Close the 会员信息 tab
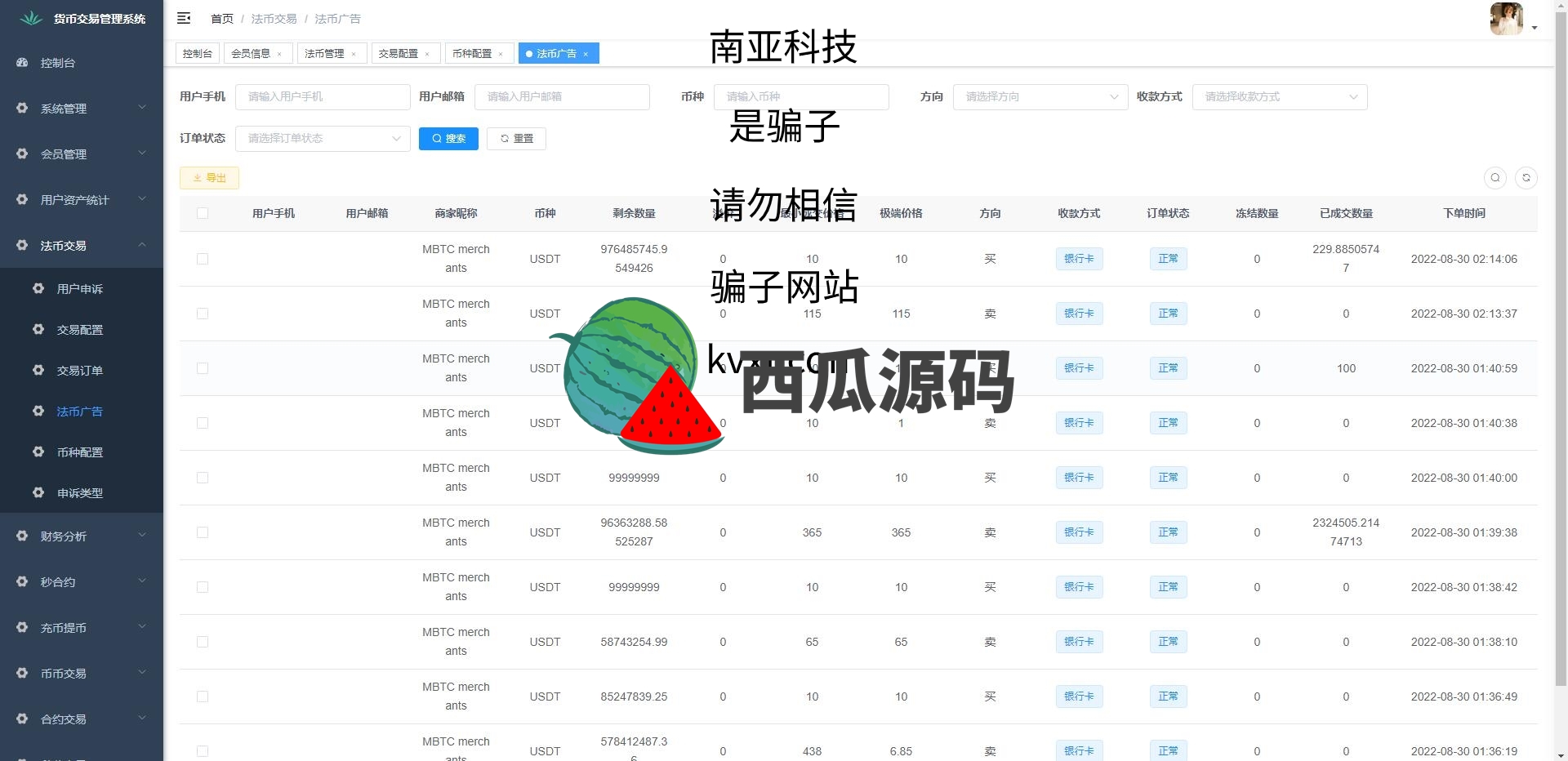Screen dimensions: 1568x761 point(279,54)
